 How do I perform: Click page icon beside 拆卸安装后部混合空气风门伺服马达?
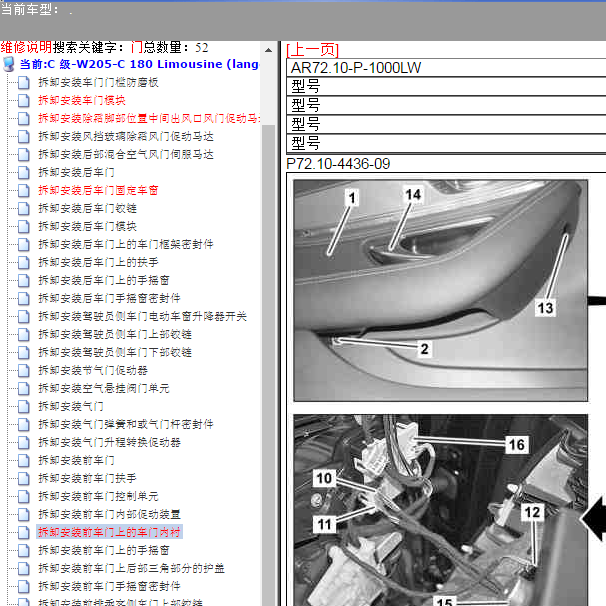24,154
